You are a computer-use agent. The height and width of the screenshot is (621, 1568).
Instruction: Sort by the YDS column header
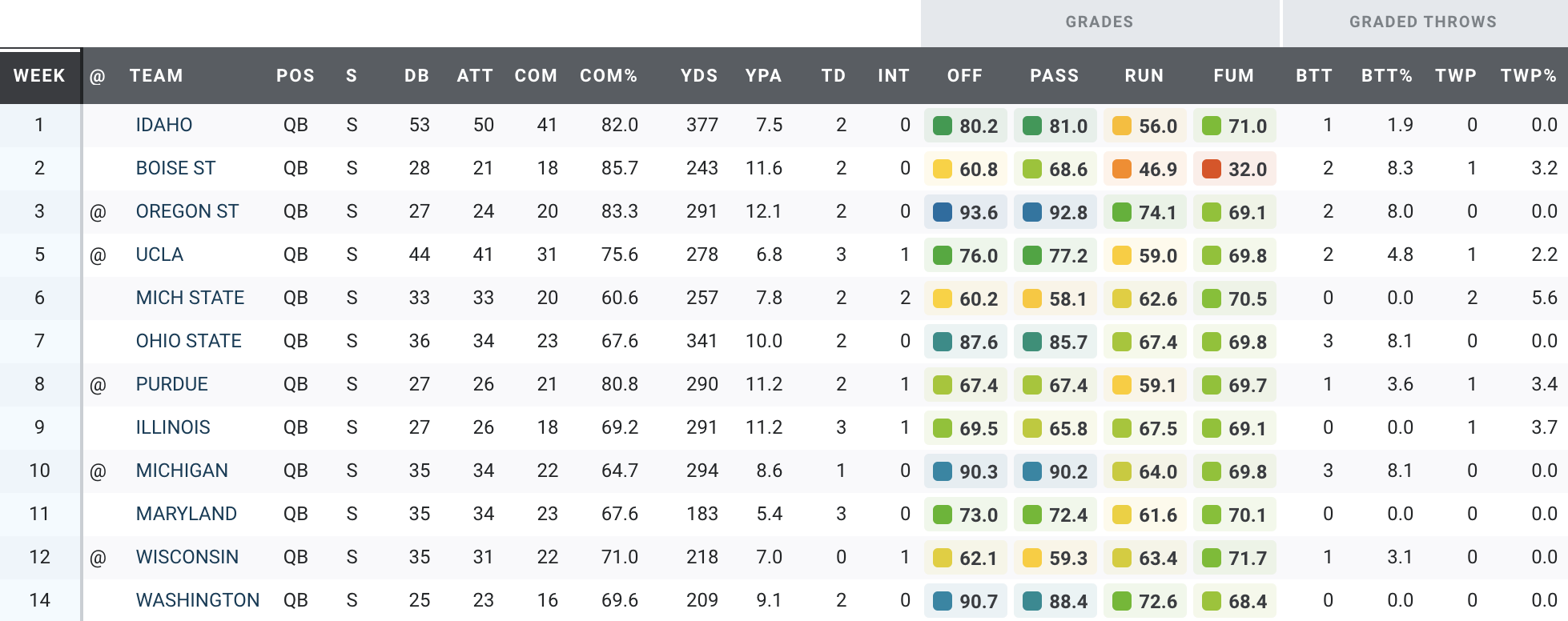pyautogui.click(x=698, y=76)
